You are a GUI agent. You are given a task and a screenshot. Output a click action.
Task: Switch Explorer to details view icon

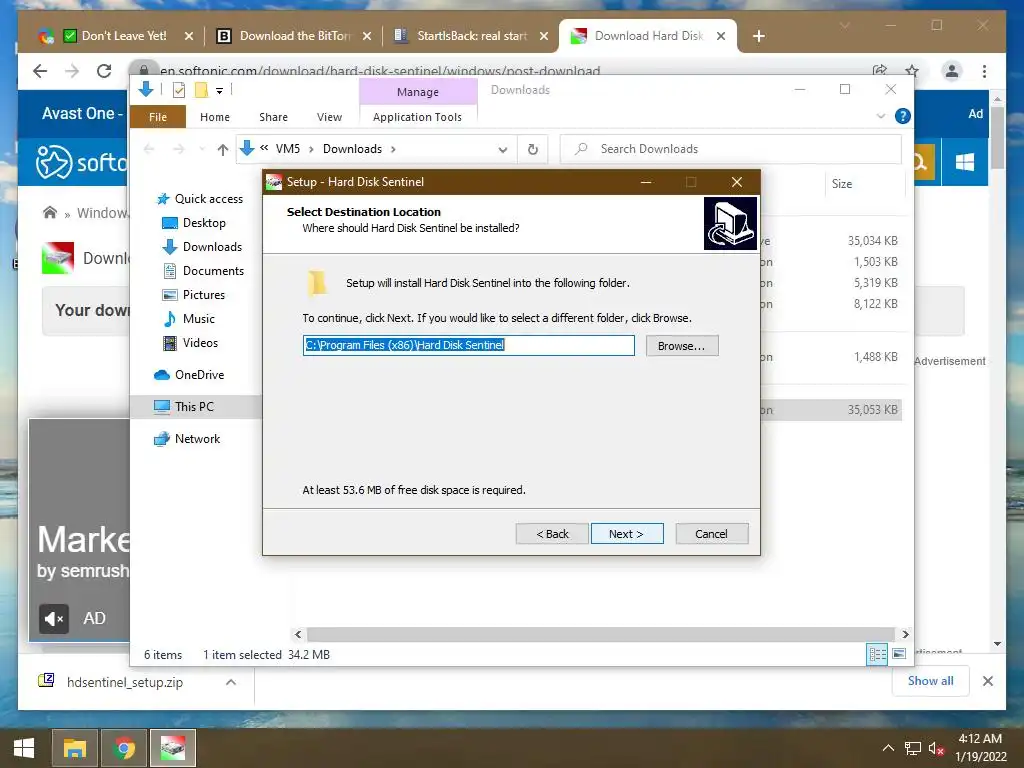[x=877, y=654]
